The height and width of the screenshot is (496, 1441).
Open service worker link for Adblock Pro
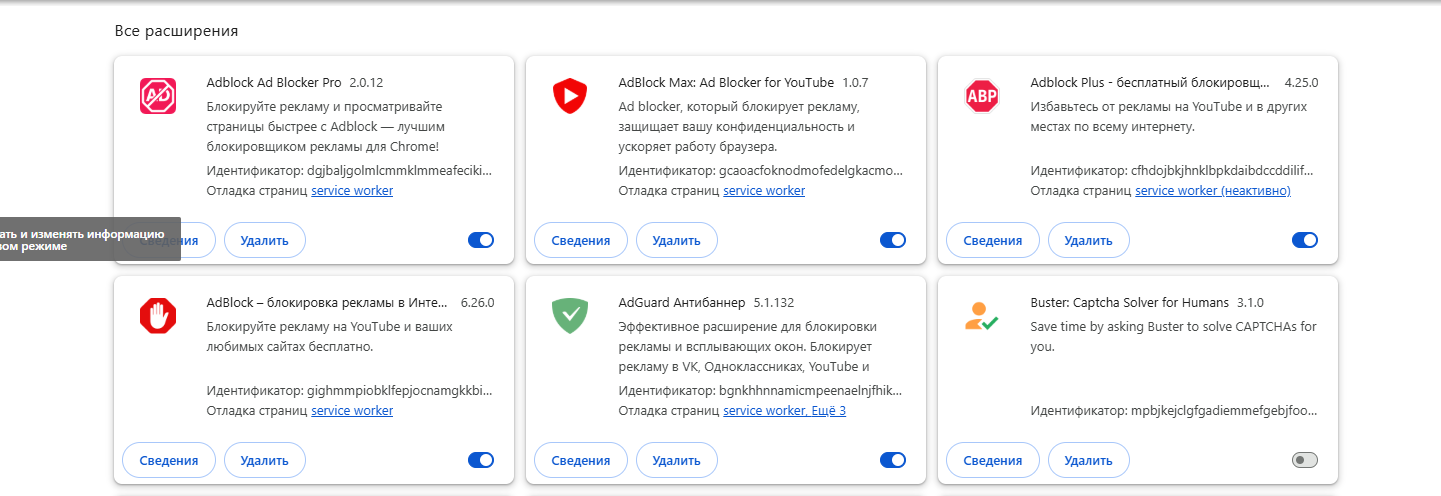click(352, 190)
